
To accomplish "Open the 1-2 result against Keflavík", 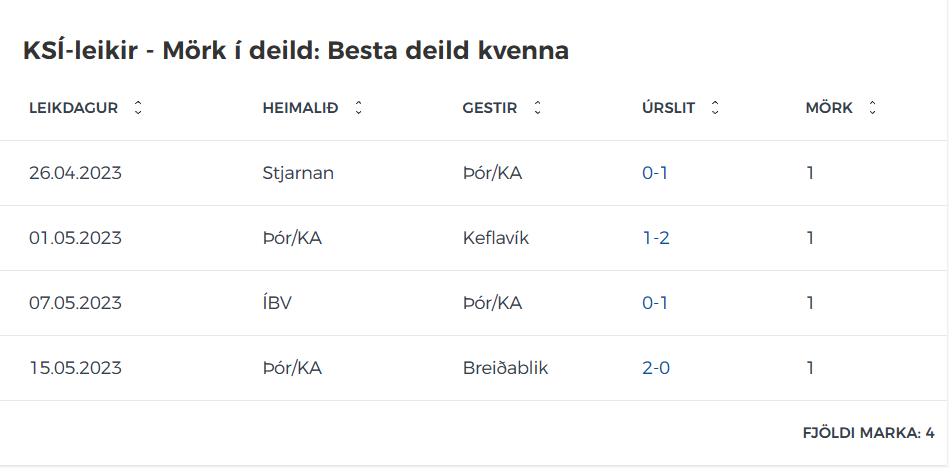I will tap(656, 238).
